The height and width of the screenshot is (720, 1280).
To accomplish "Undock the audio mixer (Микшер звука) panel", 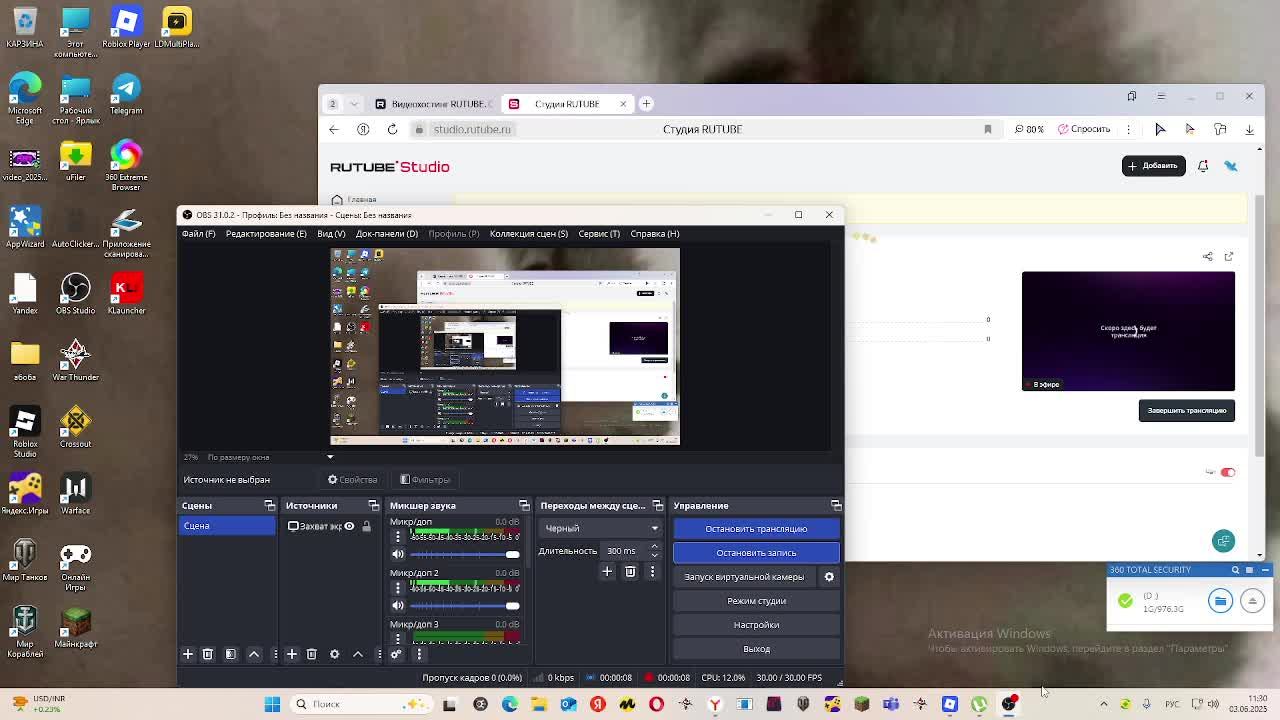I will coord(523,505).
